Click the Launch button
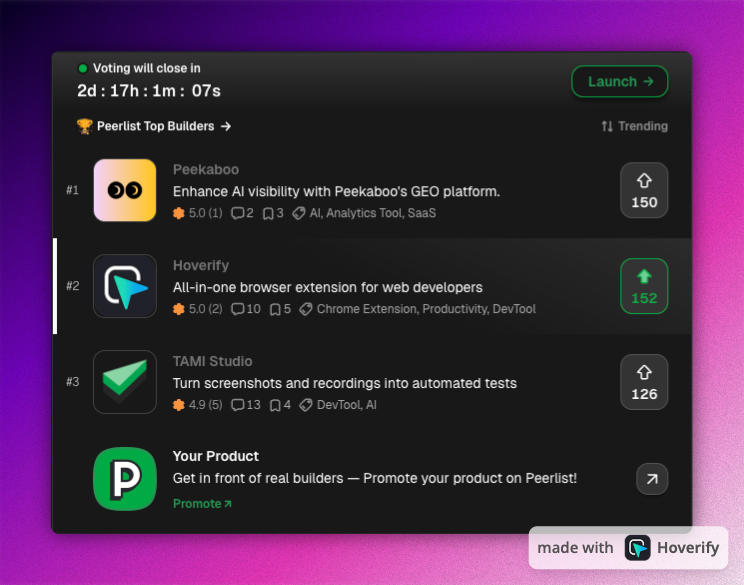 (620, 82)
